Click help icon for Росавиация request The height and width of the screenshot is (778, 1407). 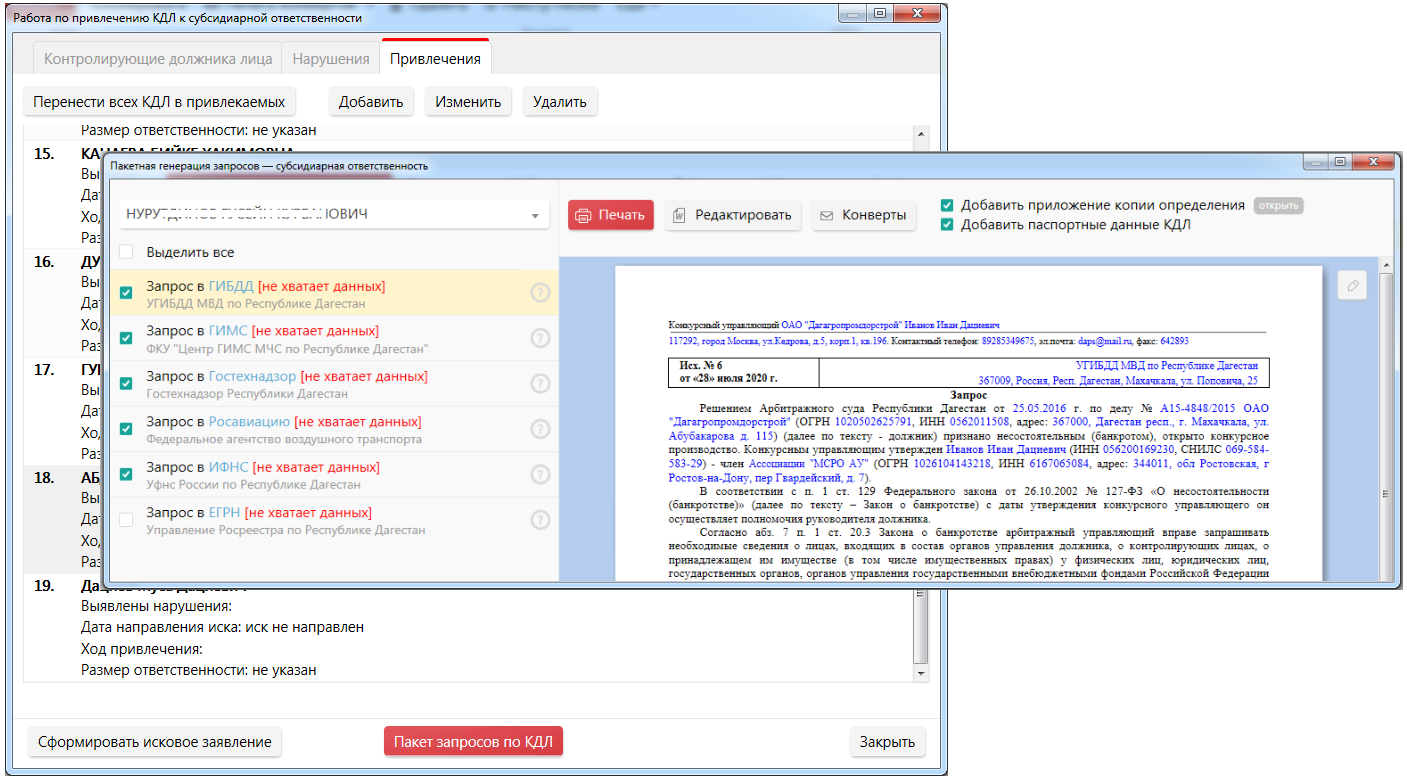click(x=540, y=429)
